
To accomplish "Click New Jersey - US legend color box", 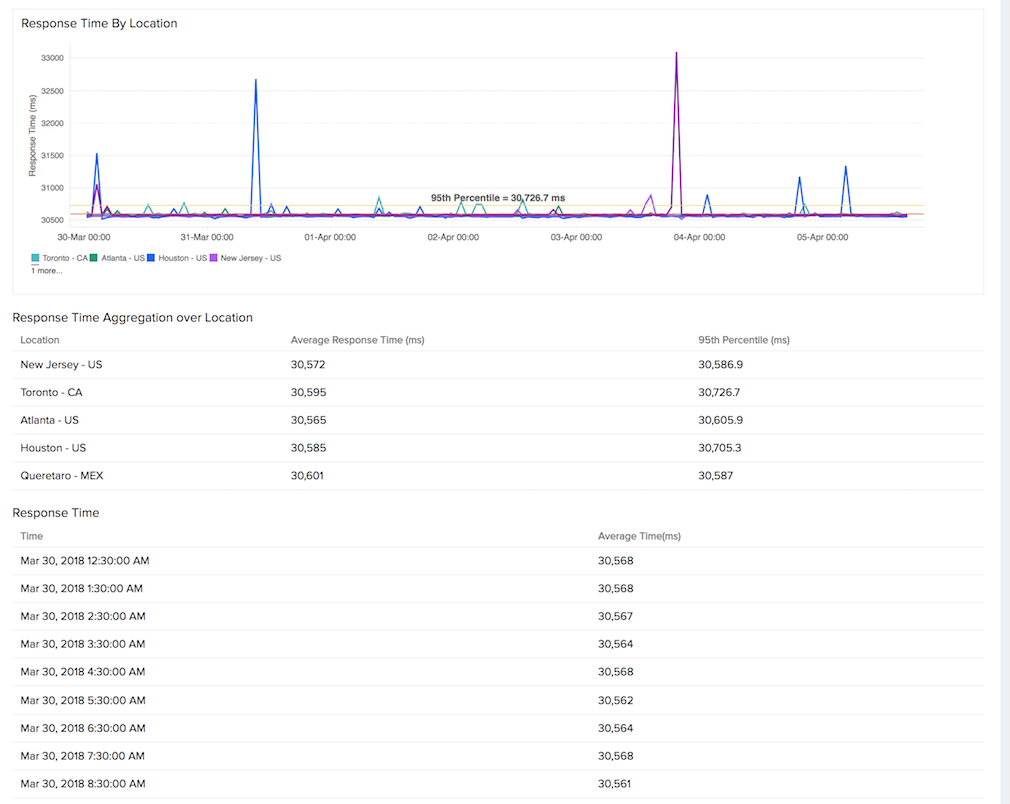I will (x=214, y=258).
